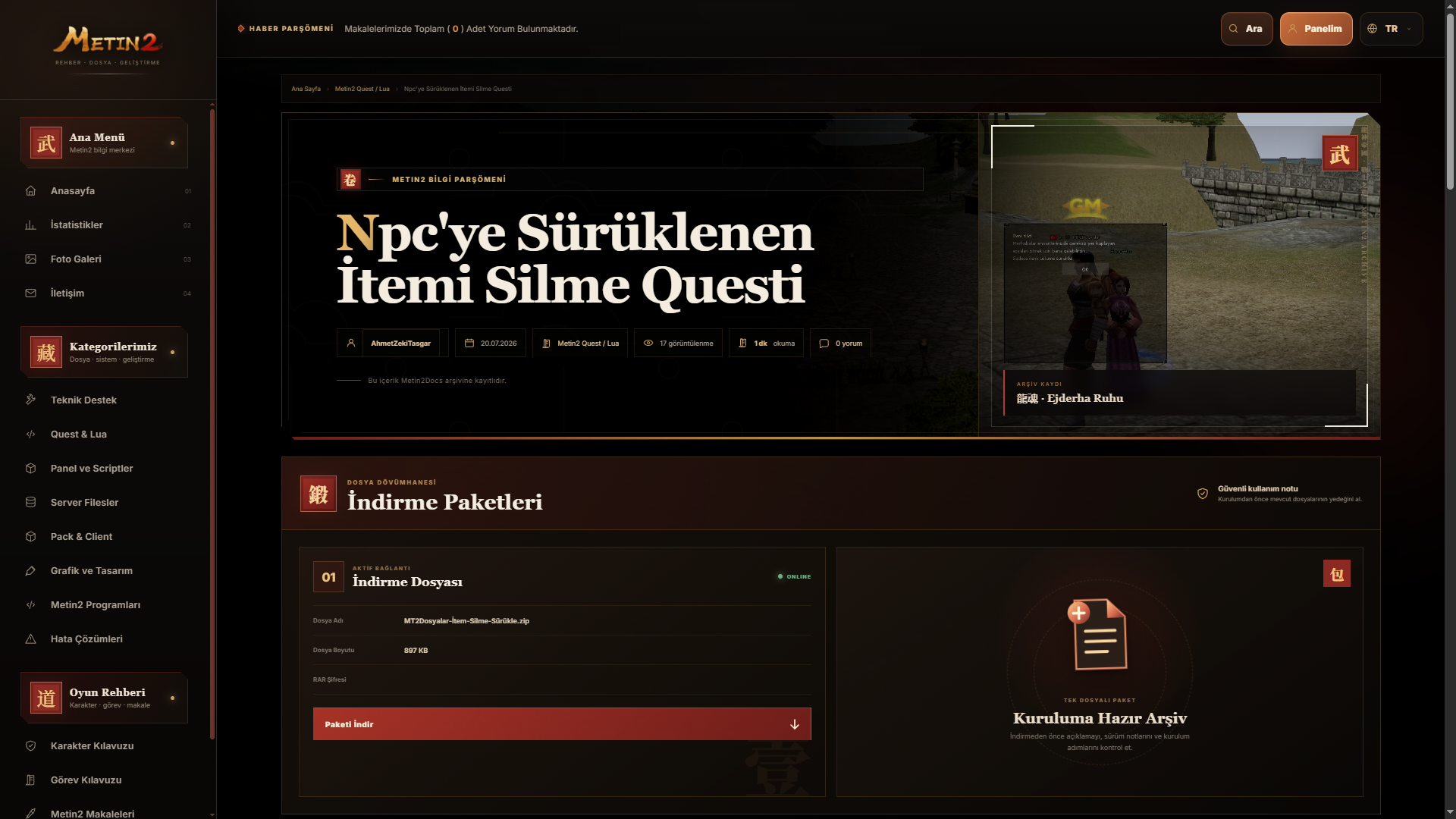Go to İstatistikler in the sidebar
Screen dimensions: 1456x819
tap(108, 225)
